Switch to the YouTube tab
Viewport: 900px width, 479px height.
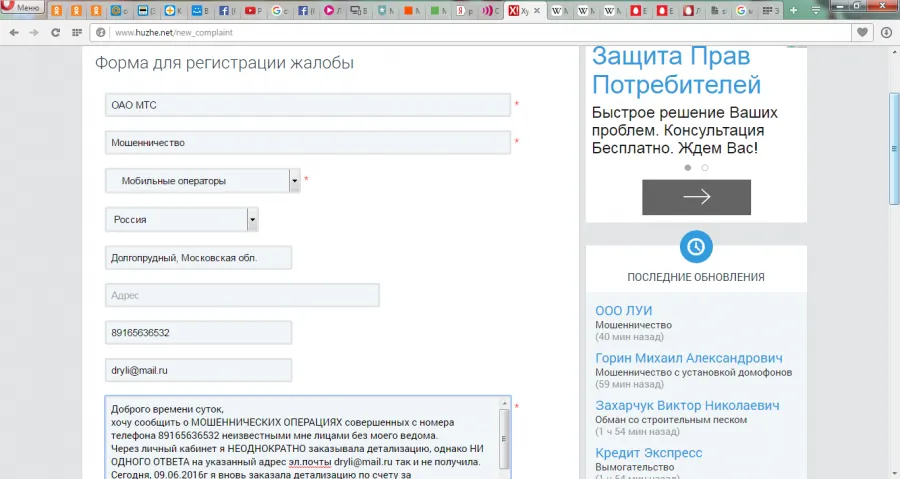tap(253, 10)
